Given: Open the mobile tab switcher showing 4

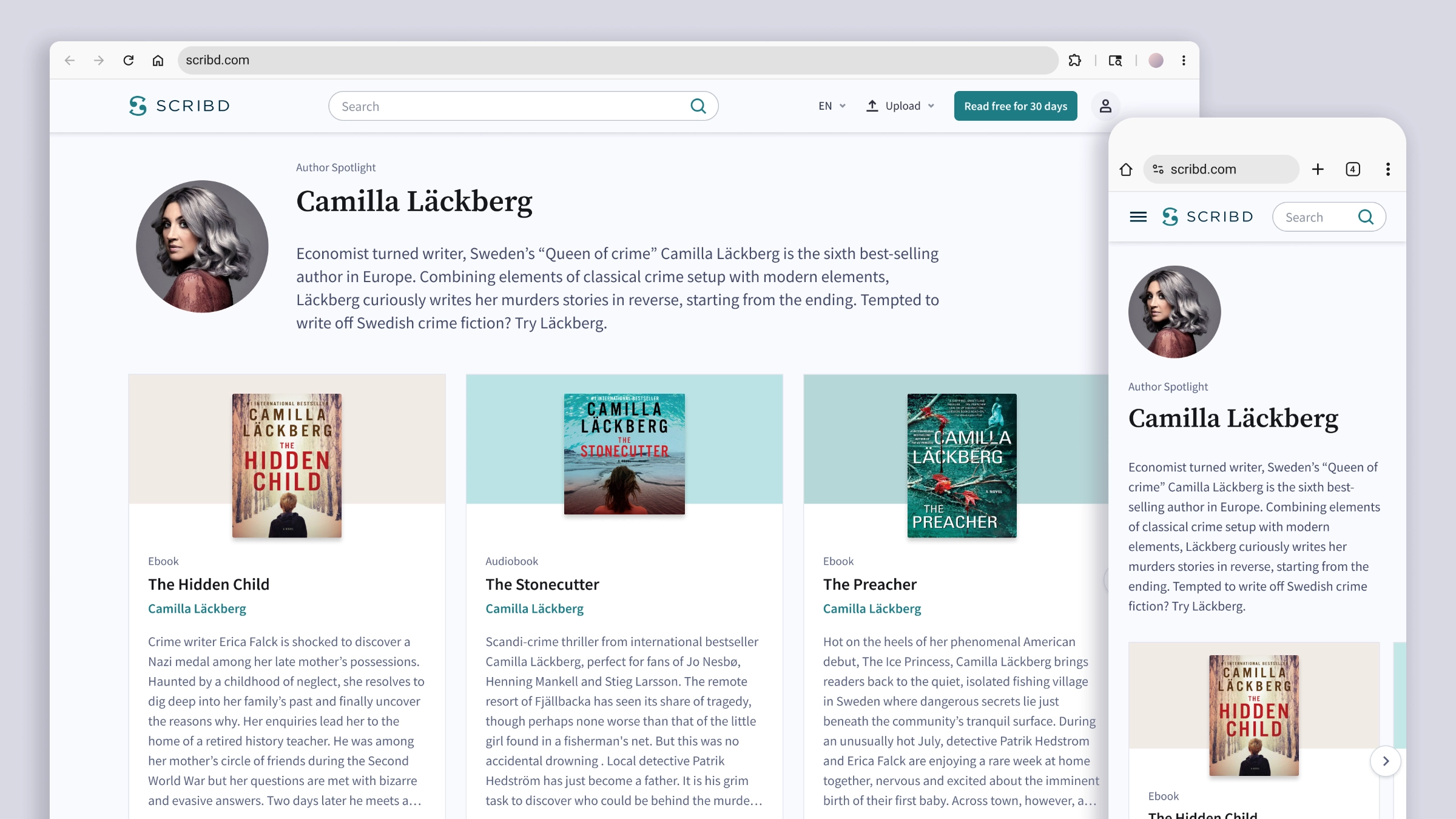Looking at the screenshot, I should 1353,169.
